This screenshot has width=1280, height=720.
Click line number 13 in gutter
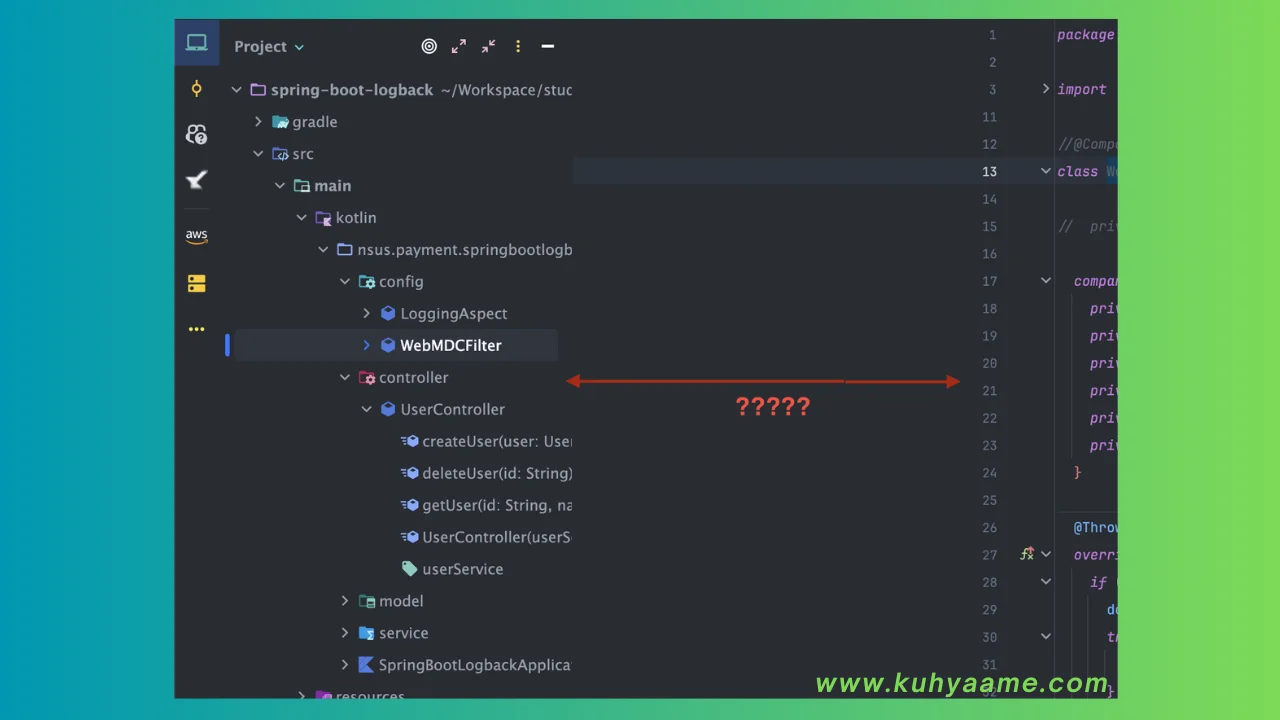(x=989, y=171)
